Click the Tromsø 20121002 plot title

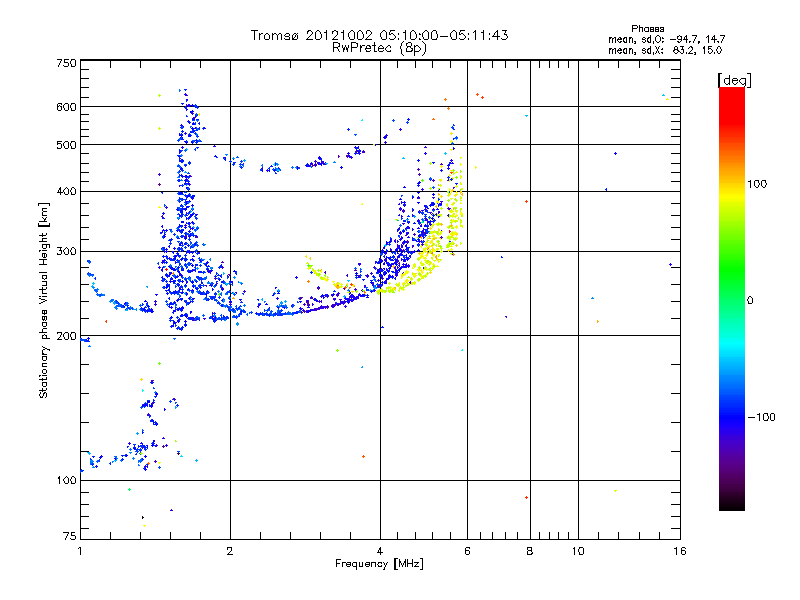[x=380, y=35]
